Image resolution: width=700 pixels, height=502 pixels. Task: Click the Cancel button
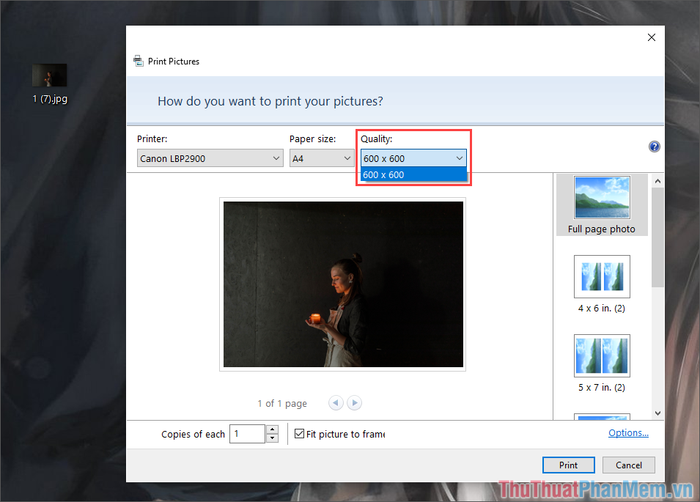[629, 465]
